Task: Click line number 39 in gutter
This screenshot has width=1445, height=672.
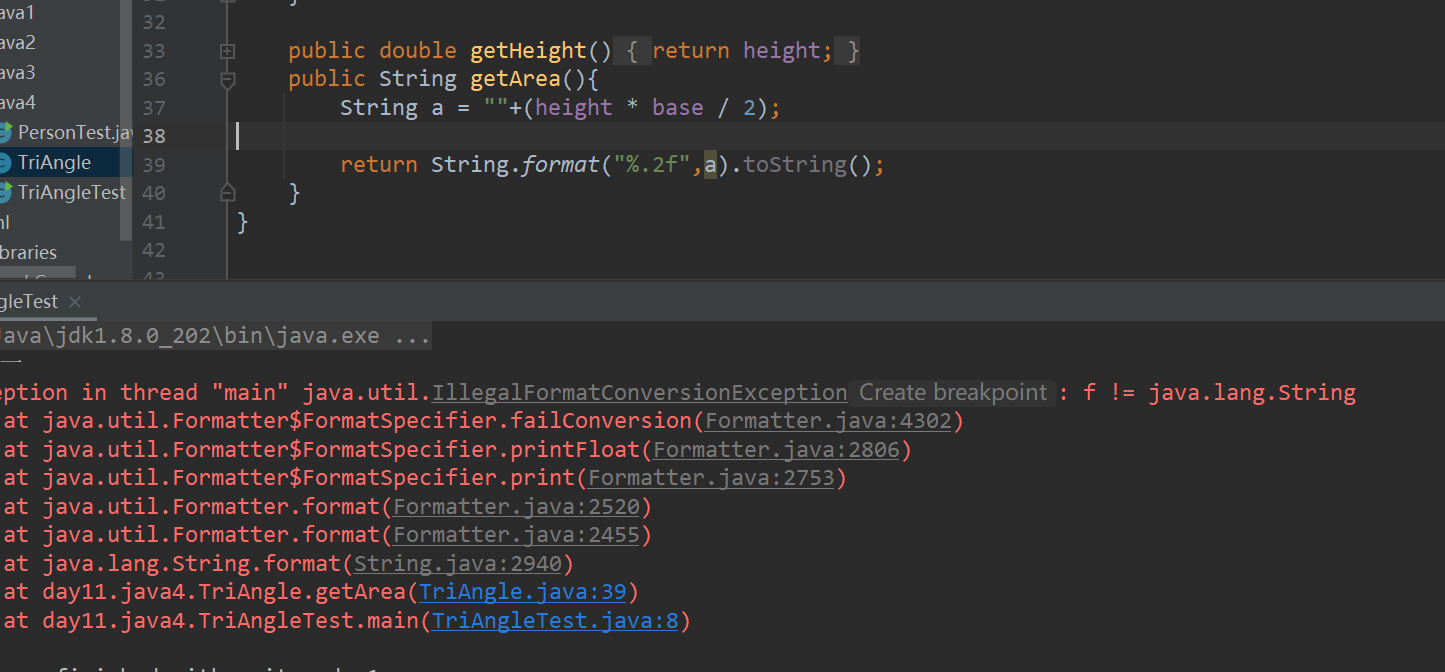Action: coord(154,164)
